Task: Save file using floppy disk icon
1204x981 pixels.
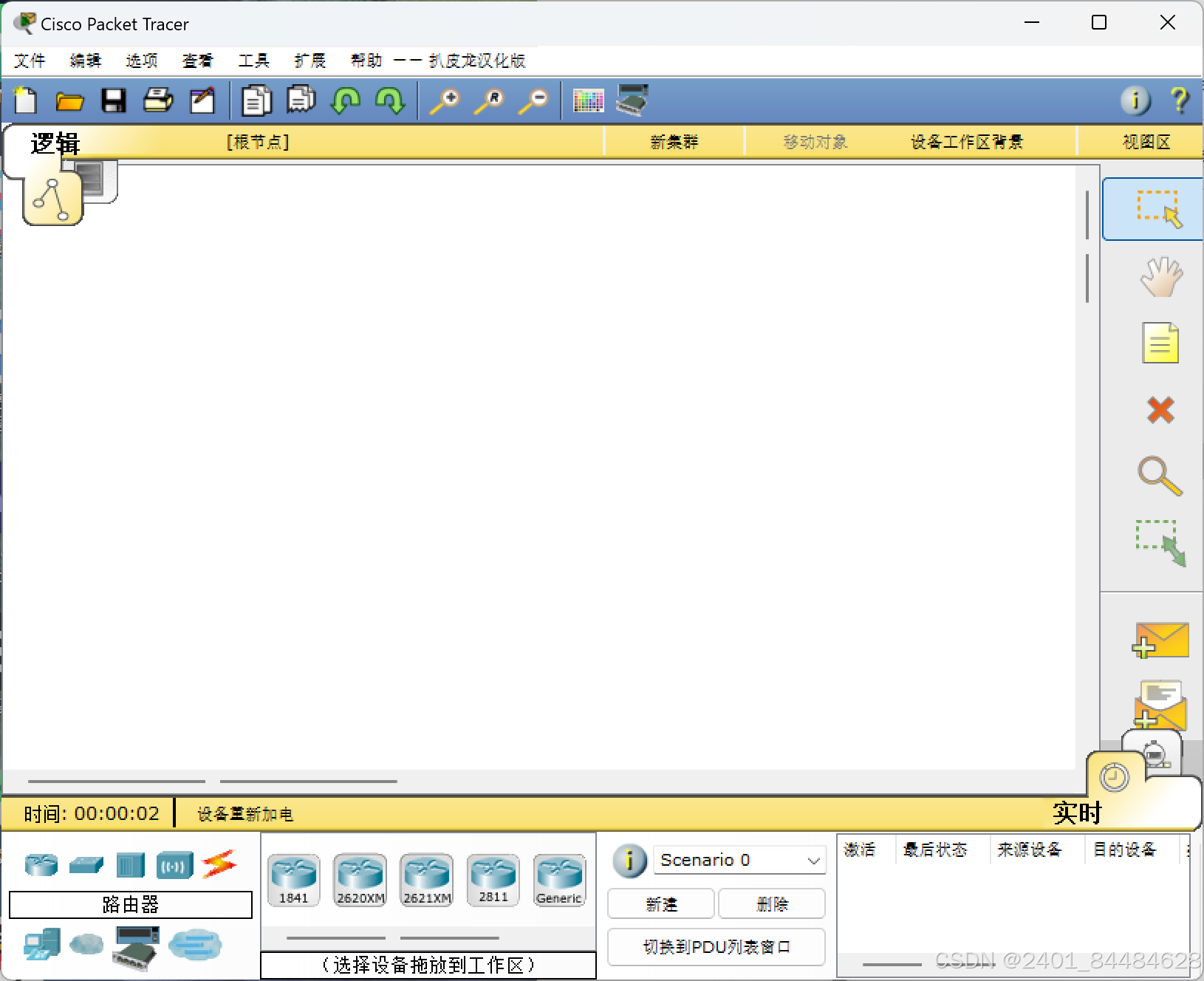Action: coord(114,100)
